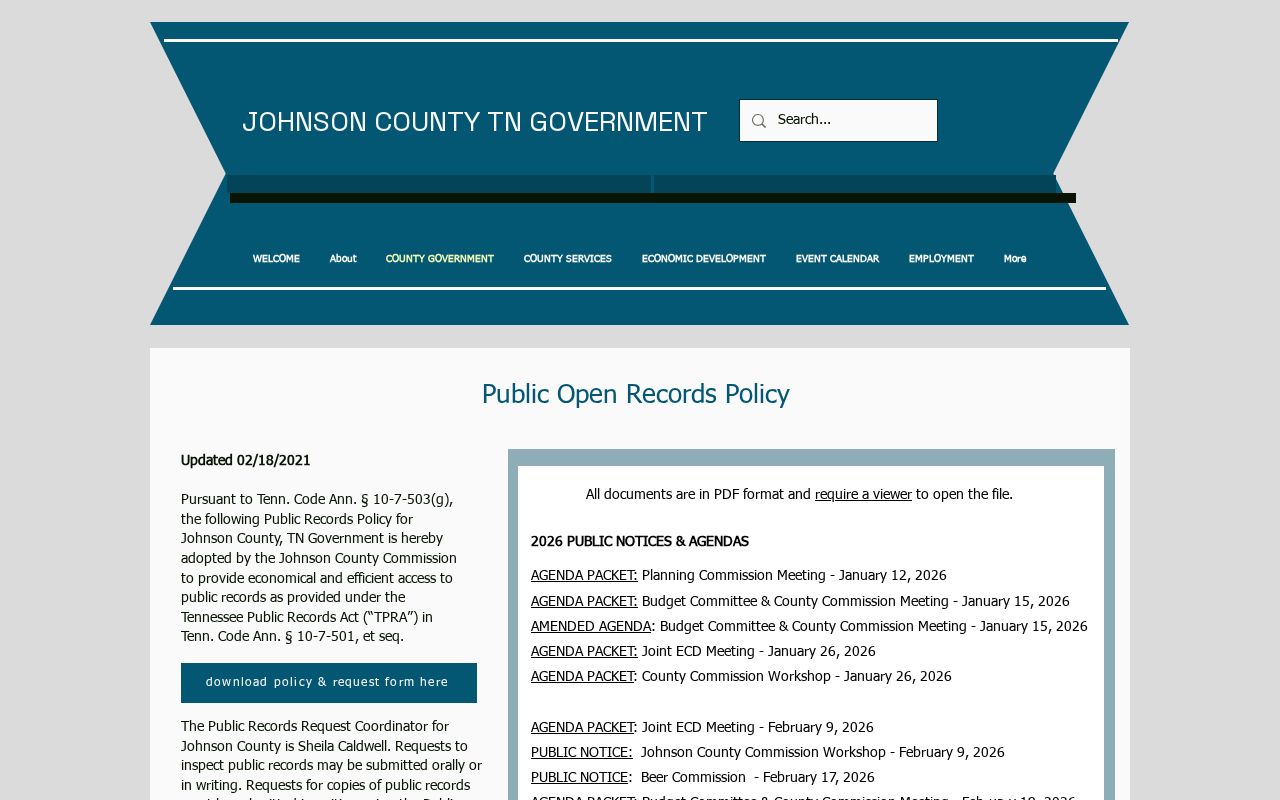
Task: Open the ECONOMIC DEVELOPMENT menu
Action: point(704,259)
